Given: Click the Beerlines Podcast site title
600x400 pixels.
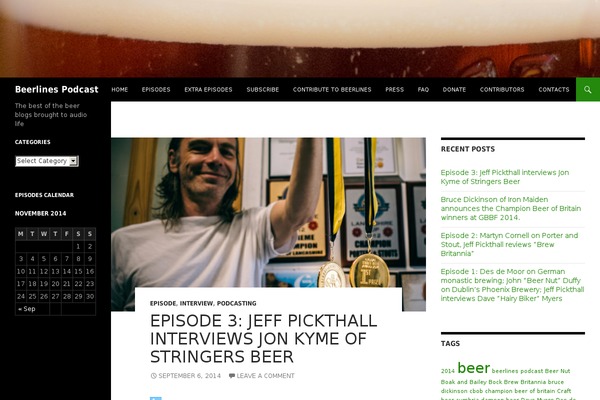Looking at the screenshot, I should (x=57, y=90).
